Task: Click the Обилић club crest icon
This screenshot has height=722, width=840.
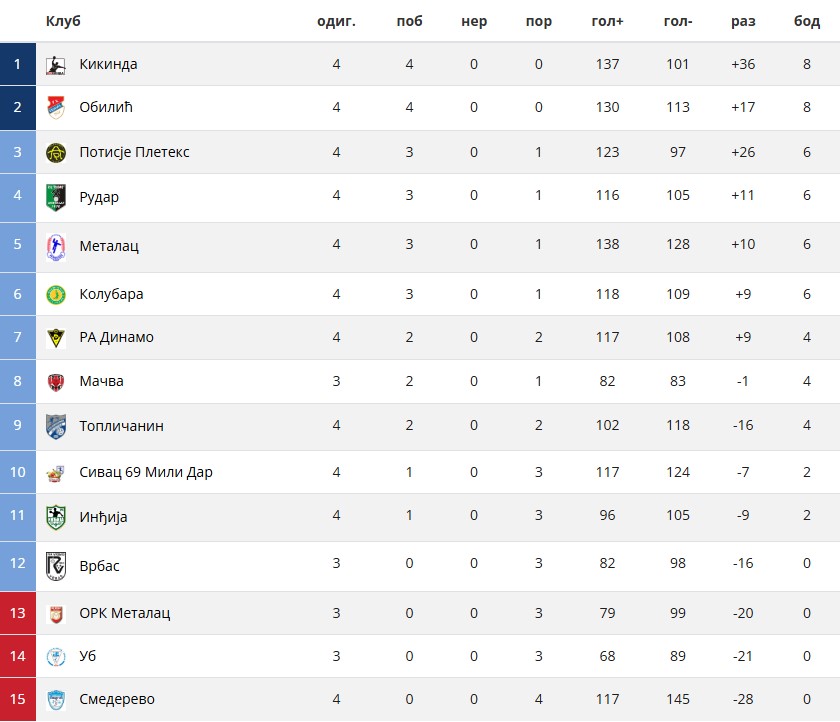Action: [56, 108]
